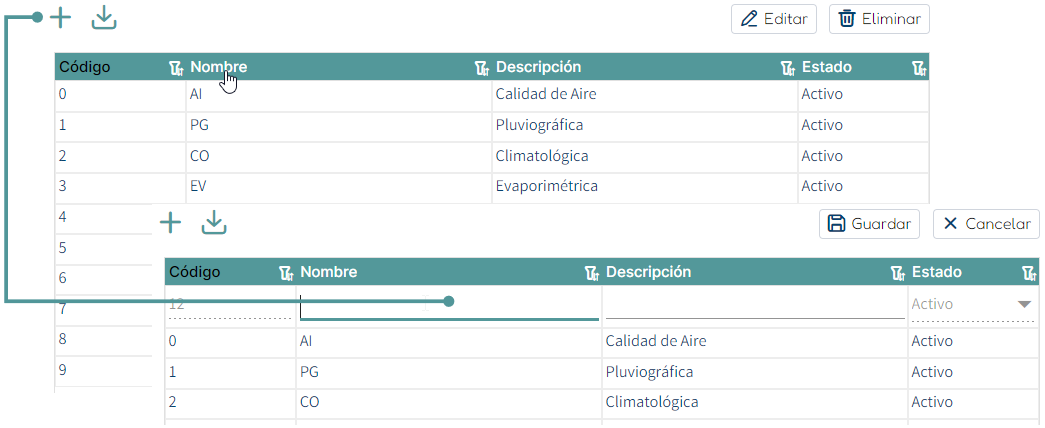This screenshot has height=428, width=1045.
Task: Click the Guardar button
Action: point(869,224)
